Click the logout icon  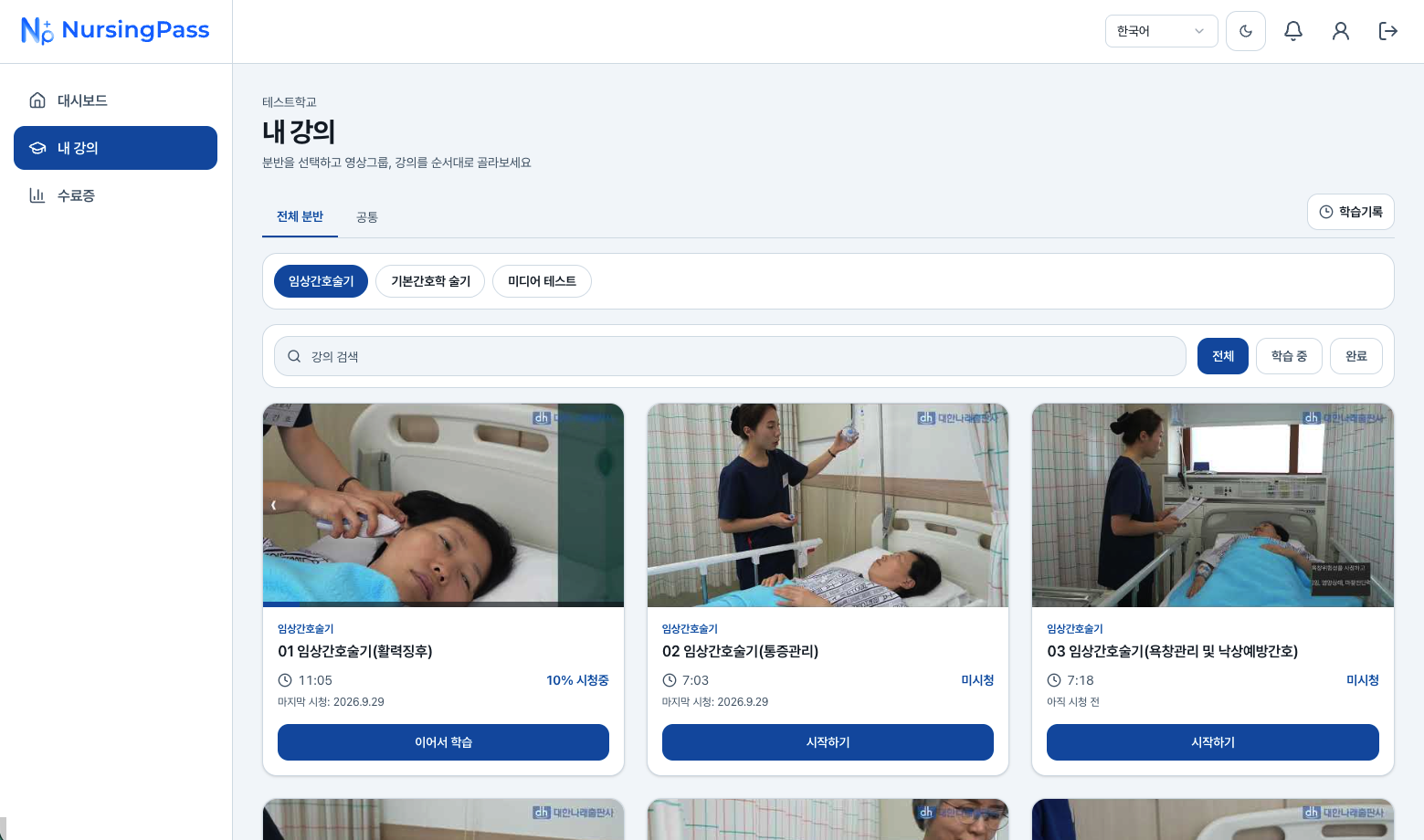[x=1388, y=31]
